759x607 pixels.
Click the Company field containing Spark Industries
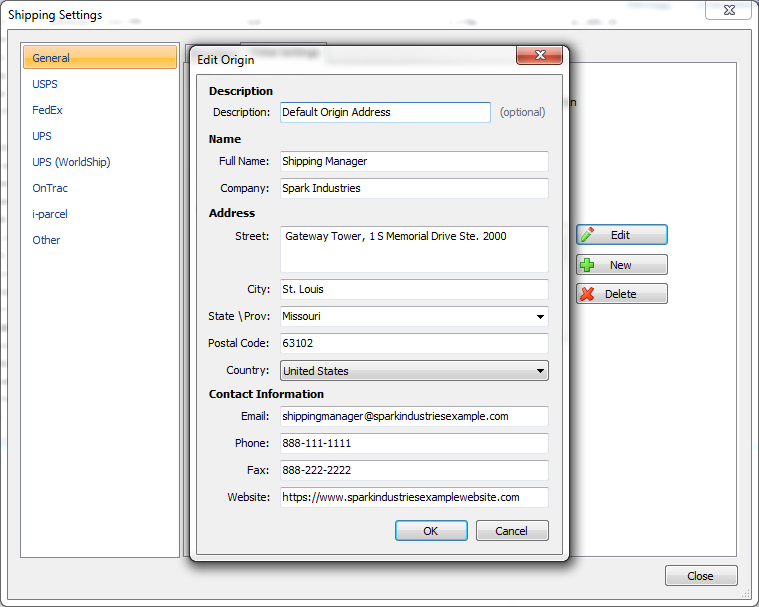point(414,188)
